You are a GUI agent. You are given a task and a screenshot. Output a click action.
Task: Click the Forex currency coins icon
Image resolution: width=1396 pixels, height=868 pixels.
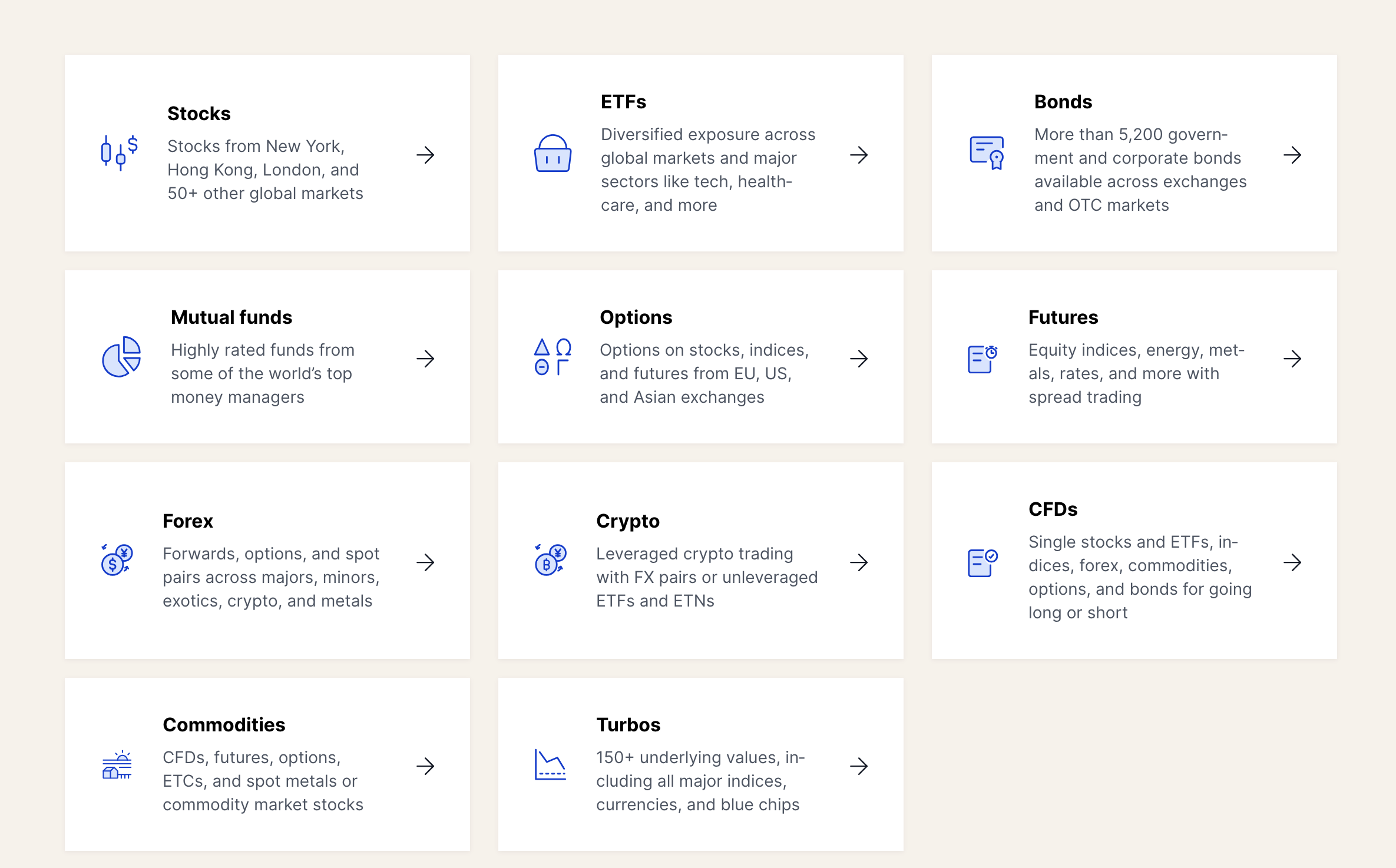117,560
